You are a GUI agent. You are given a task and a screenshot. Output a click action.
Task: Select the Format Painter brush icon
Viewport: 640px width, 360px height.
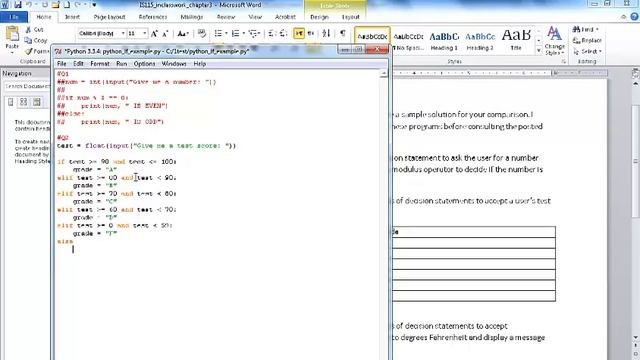[28, 51]
